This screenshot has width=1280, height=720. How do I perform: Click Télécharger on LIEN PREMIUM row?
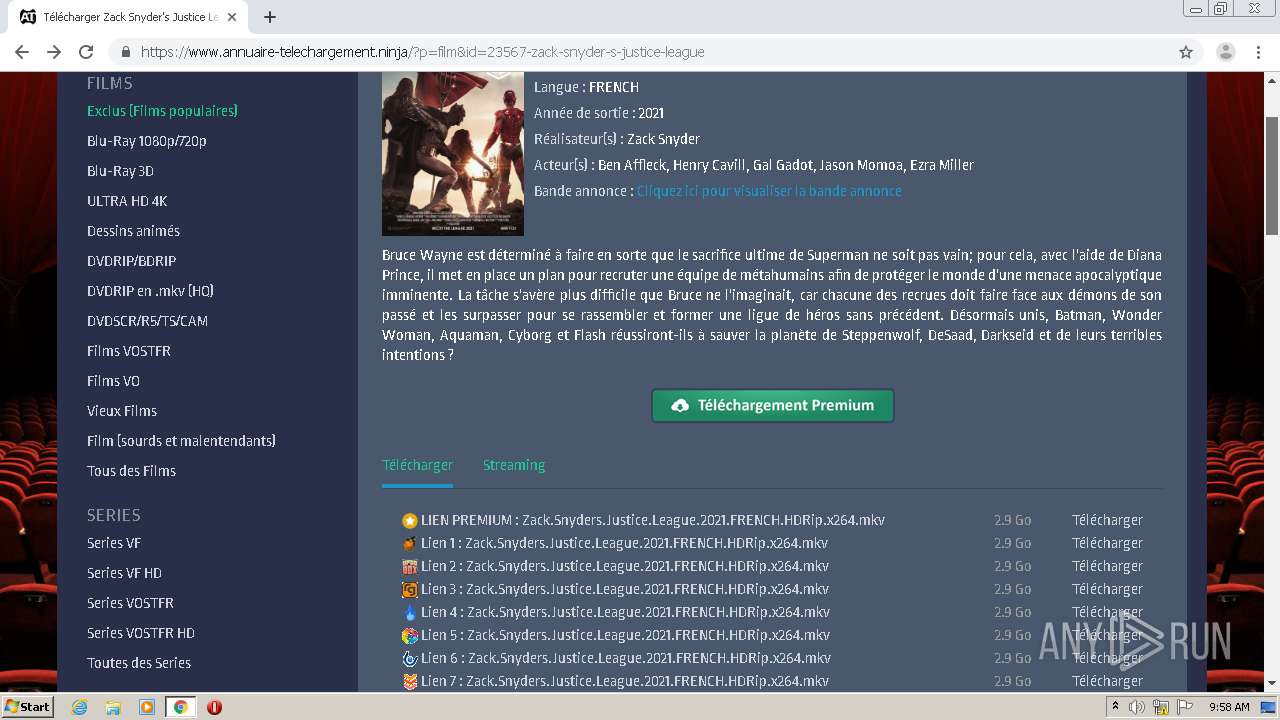point(1107,520)
